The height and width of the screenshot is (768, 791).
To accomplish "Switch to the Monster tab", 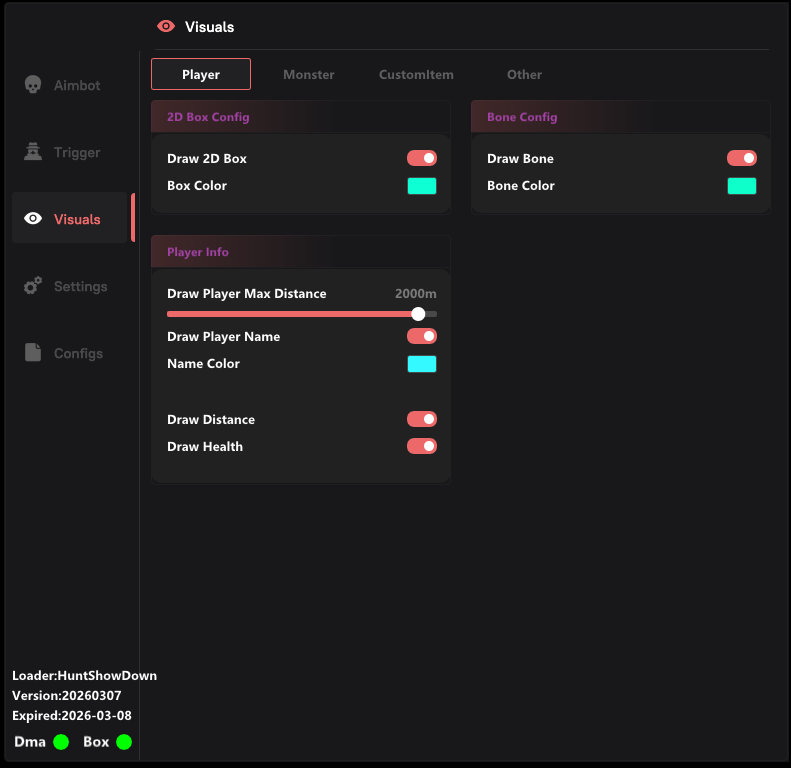I will pyautogui.click(x=308, y=75).
